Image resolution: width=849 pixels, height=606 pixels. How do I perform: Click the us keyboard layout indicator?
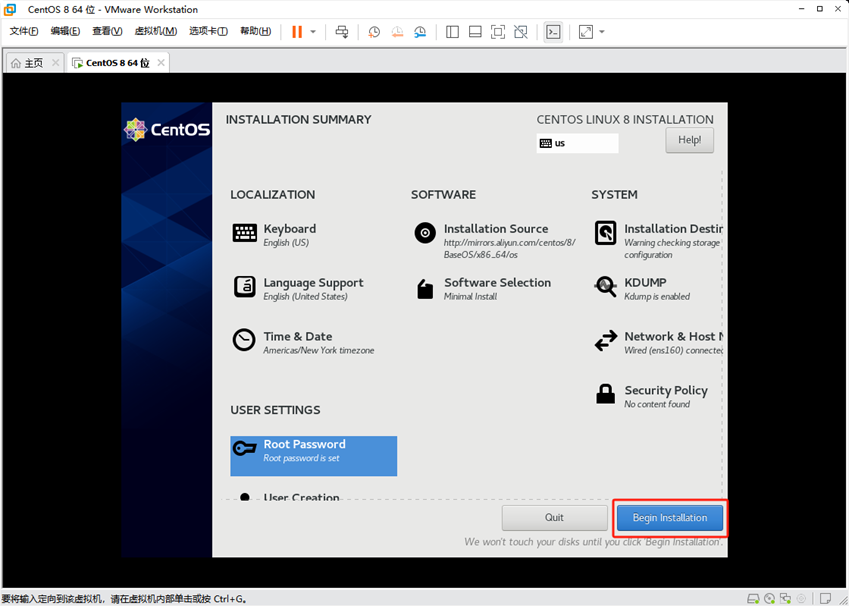[x=577, y=144]
